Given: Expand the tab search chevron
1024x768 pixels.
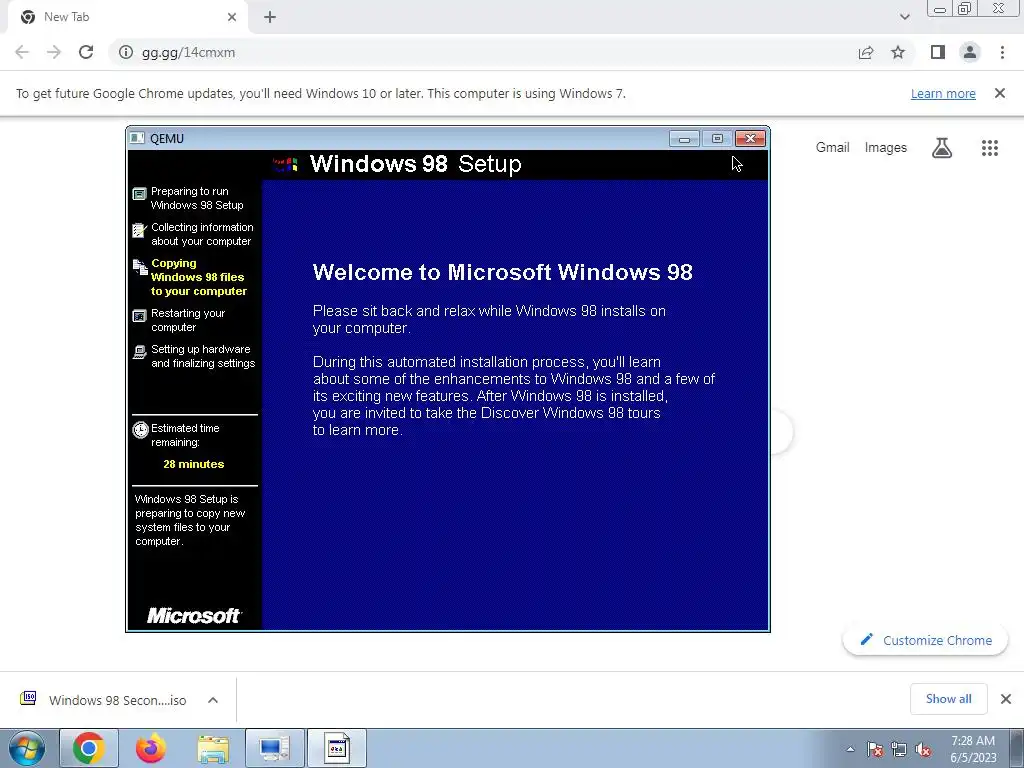Looking at the screenshot, I should [x=904, y=17].
